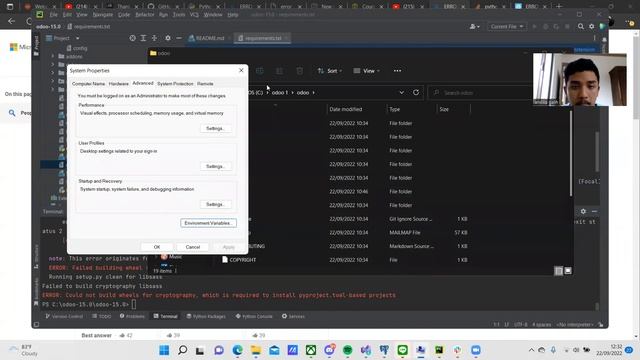Confirm System Properties with OK

point(157,247)
